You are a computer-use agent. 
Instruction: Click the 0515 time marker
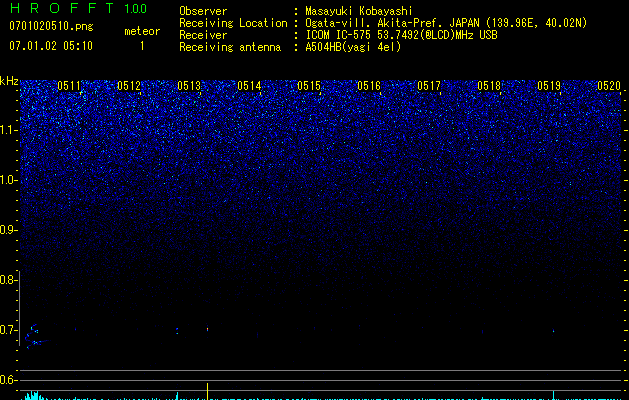tap(309, 86)
